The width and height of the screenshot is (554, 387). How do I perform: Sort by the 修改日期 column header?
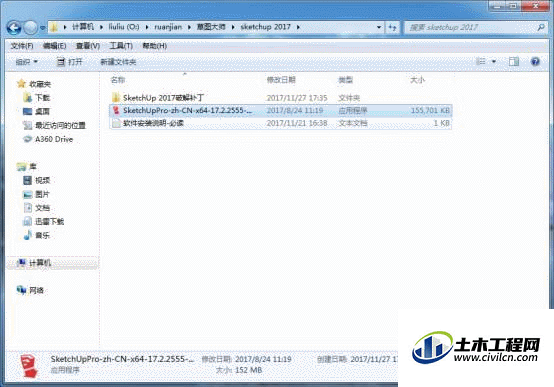tap(281, 80)
